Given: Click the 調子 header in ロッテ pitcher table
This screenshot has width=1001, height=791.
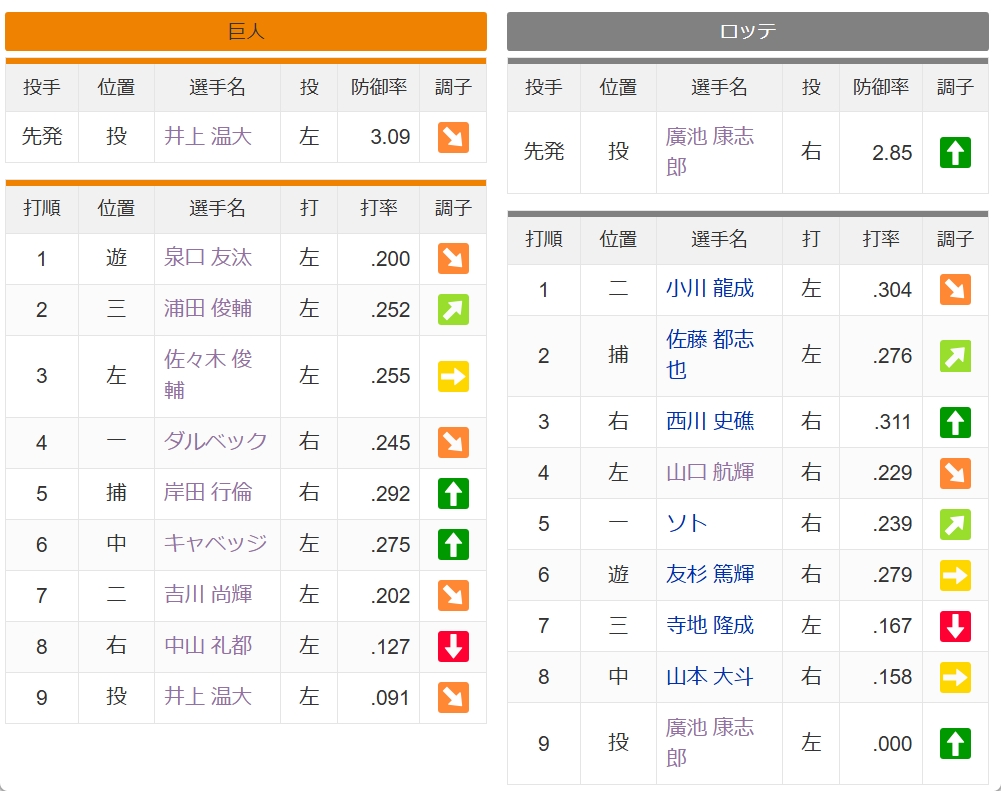Looking at the screenshot, I should point(955,87).
